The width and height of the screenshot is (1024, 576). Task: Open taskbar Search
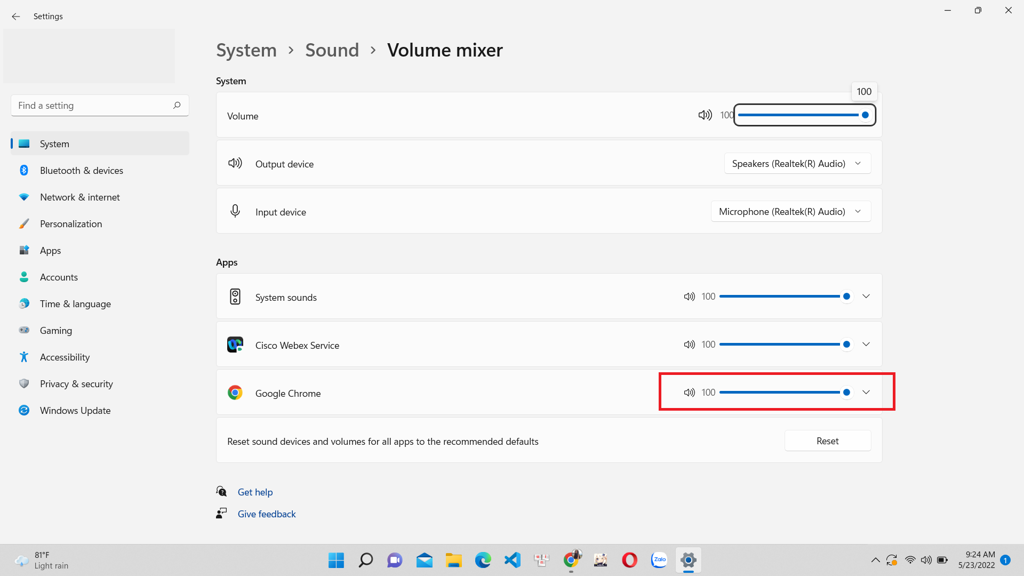(366, 560)
